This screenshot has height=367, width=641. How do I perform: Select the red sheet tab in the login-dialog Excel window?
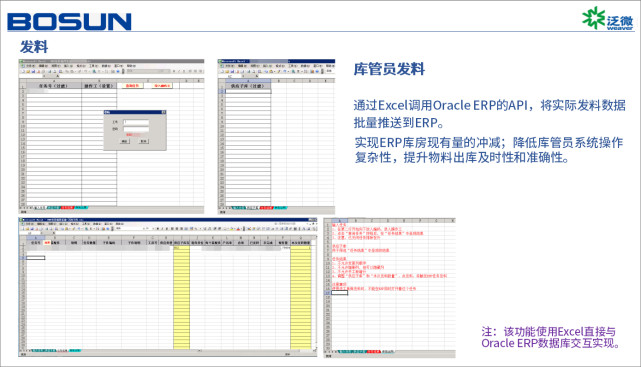click(x=67, y=208)
